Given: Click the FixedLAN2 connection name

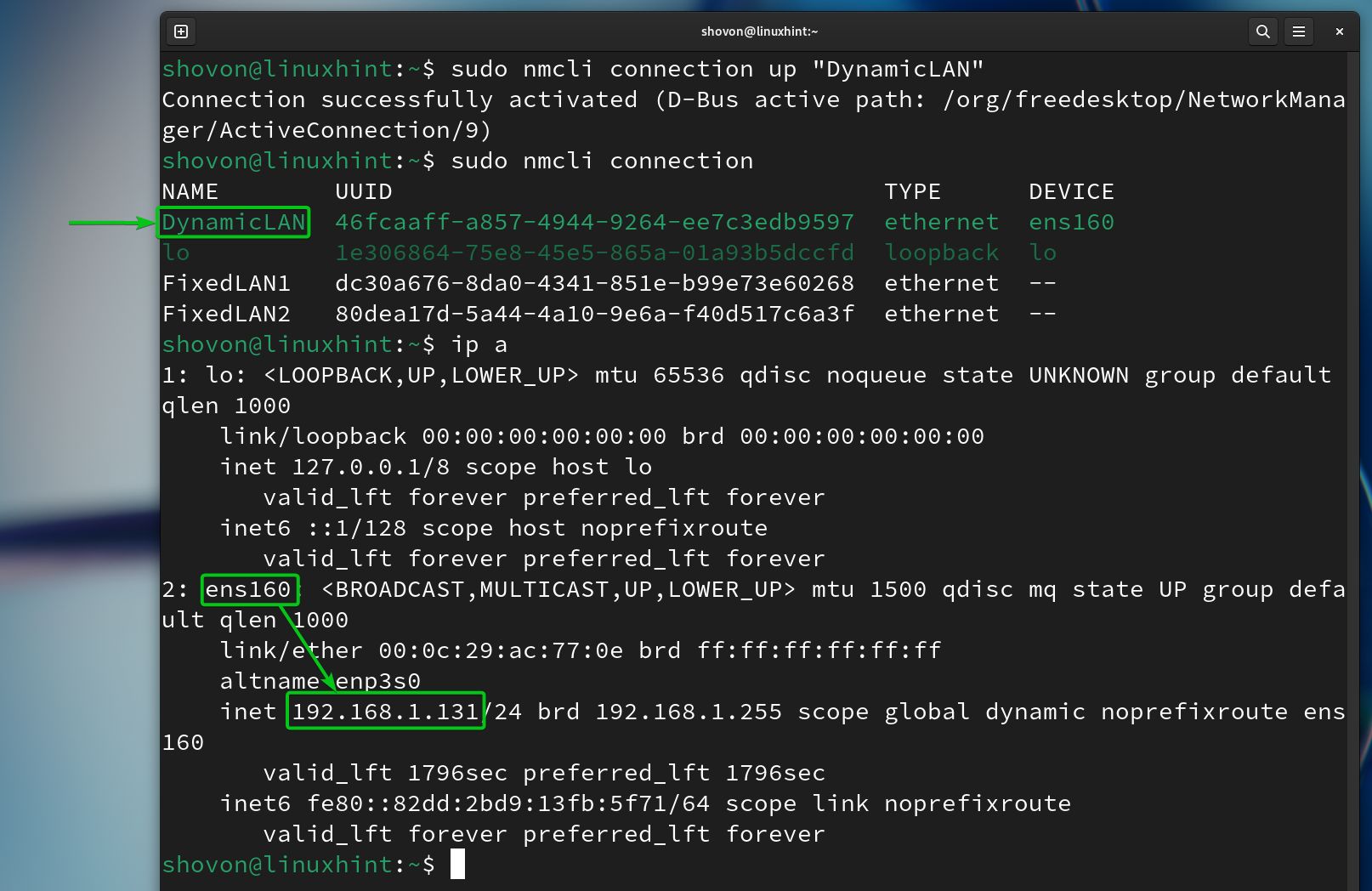Looking at the screenshot, I should [x=226, y=315].
